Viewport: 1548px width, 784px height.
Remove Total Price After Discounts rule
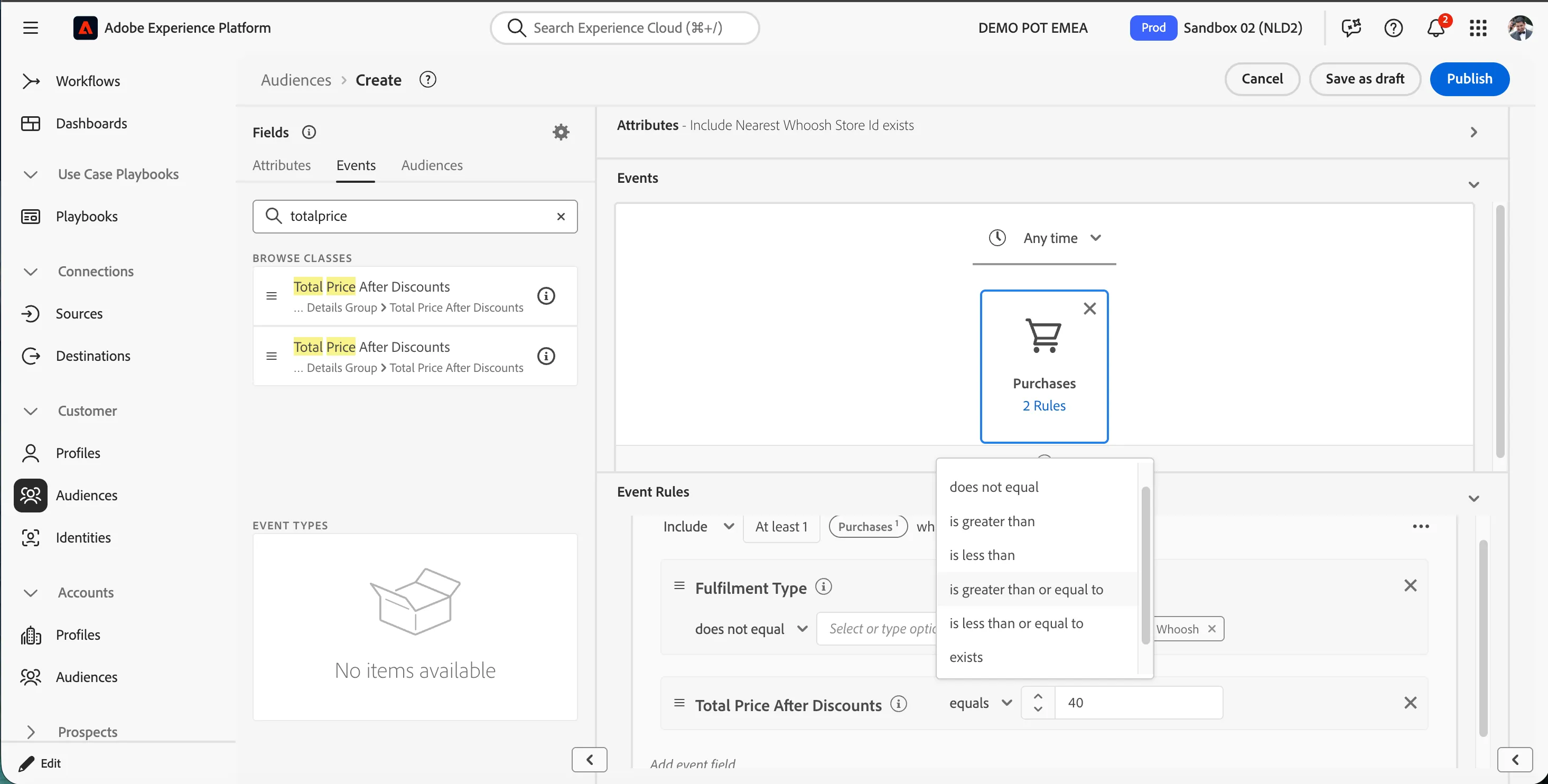coord(1411,703)
